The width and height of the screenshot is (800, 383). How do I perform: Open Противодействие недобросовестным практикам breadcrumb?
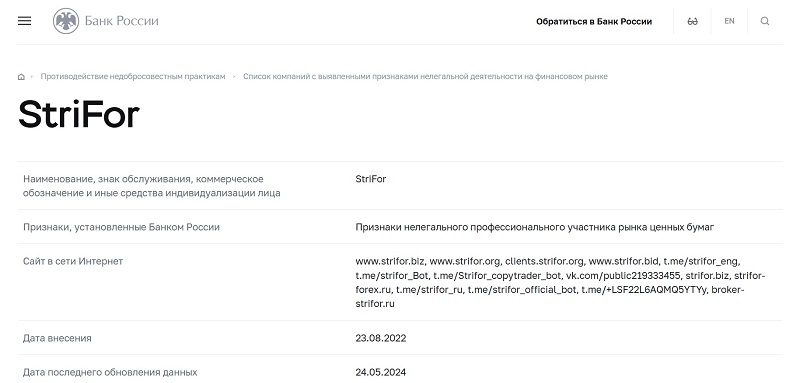coord(133,76)
